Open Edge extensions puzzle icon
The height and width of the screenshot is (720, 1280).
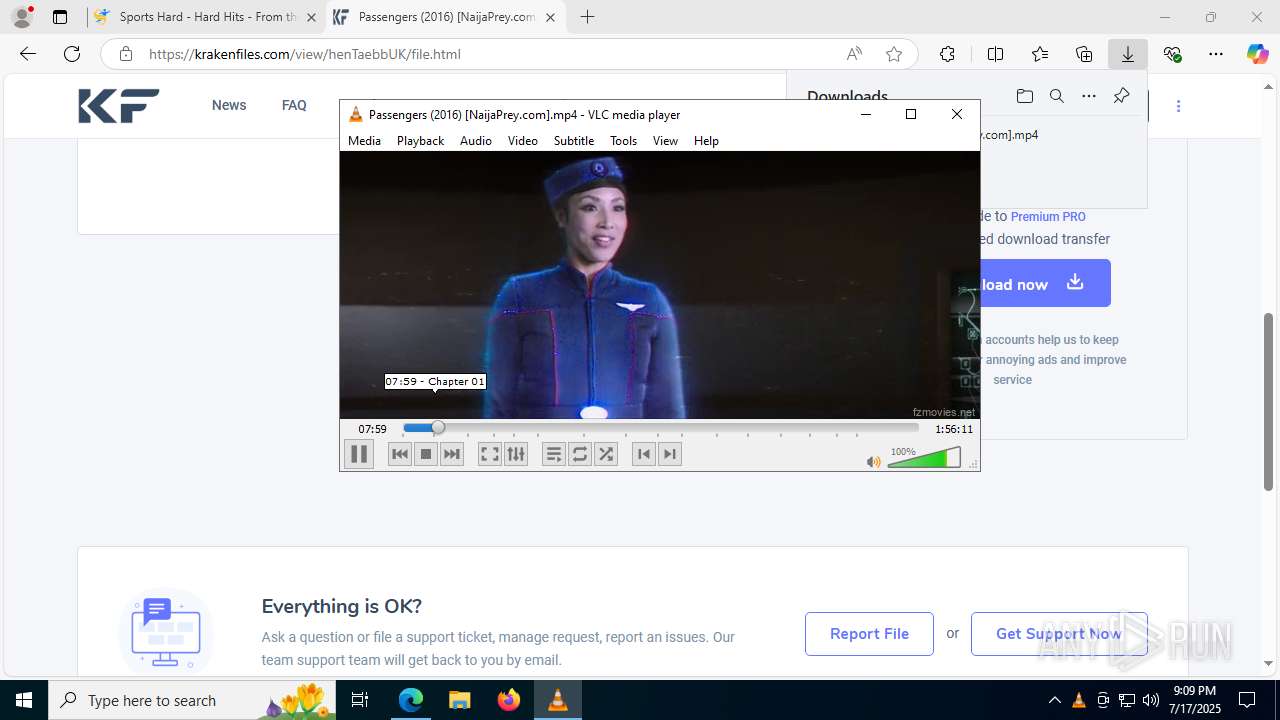[947, 54]
